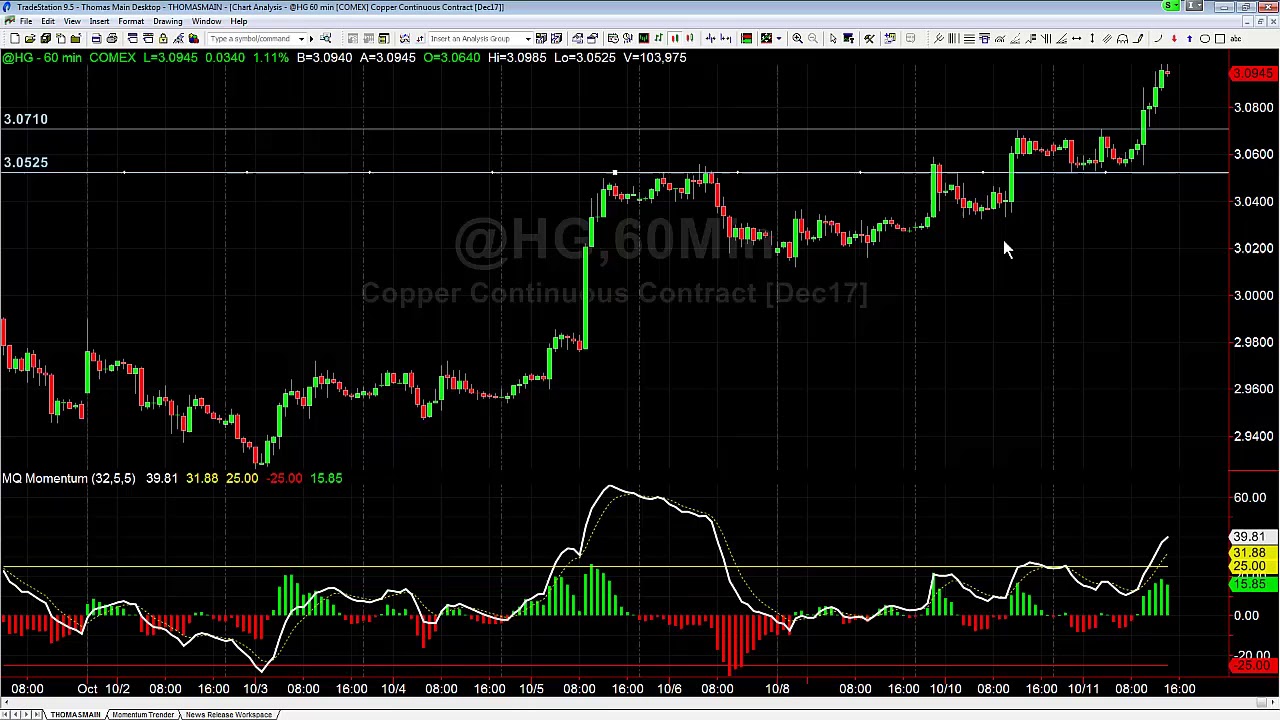Image resolution: width=1280 pixels, height=720 pixels.
Task: Click the @HG - 60 min symbol label
Action: click(x=42, y=58)
